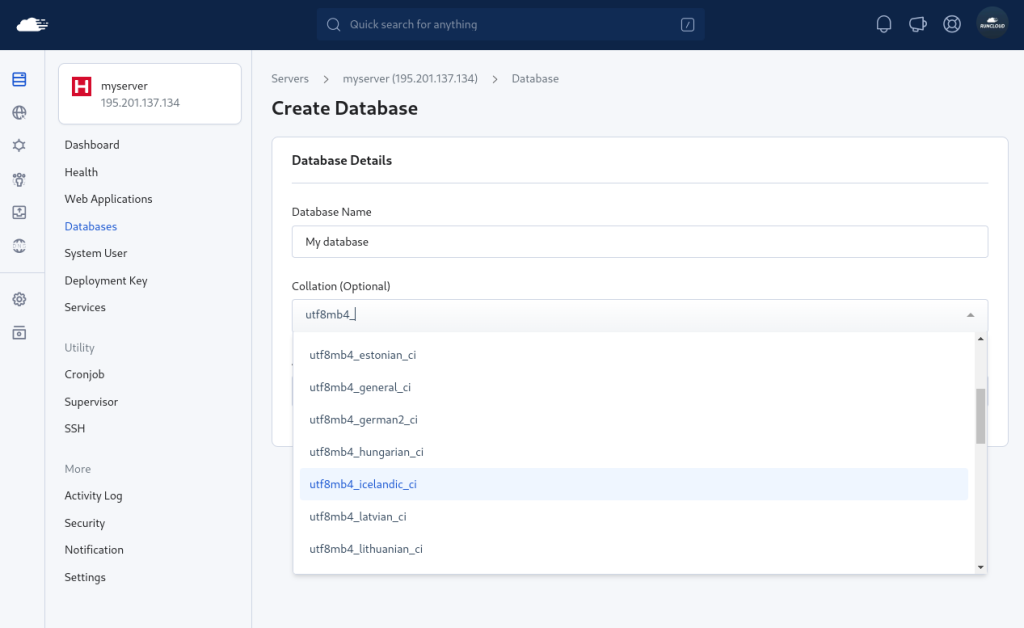
Task: Choose utf8mb4_general_ci collation option
Action: click(361, 387)
